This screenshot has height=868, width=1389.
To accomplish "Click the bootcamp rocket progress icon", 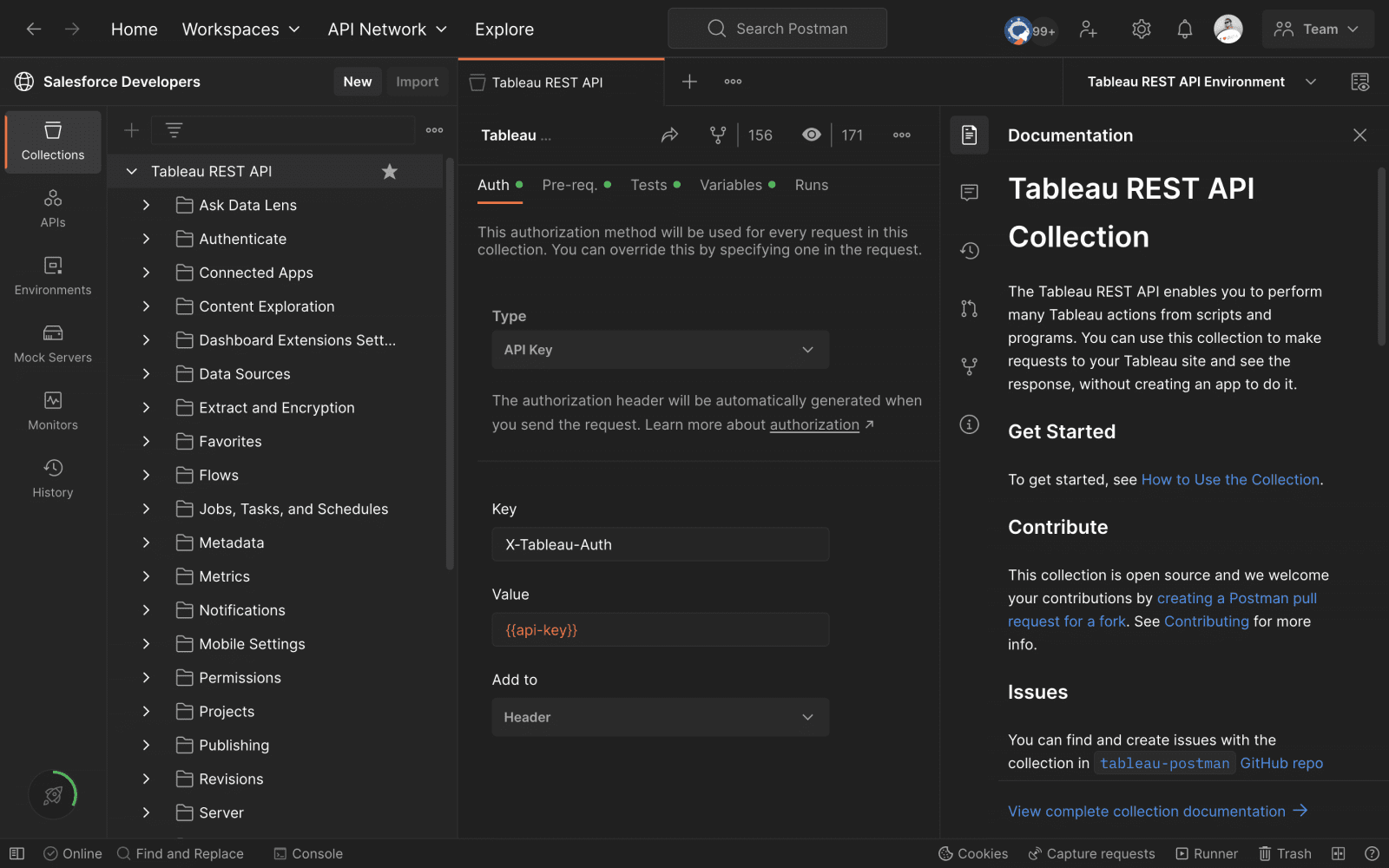I will coord(53,794).
